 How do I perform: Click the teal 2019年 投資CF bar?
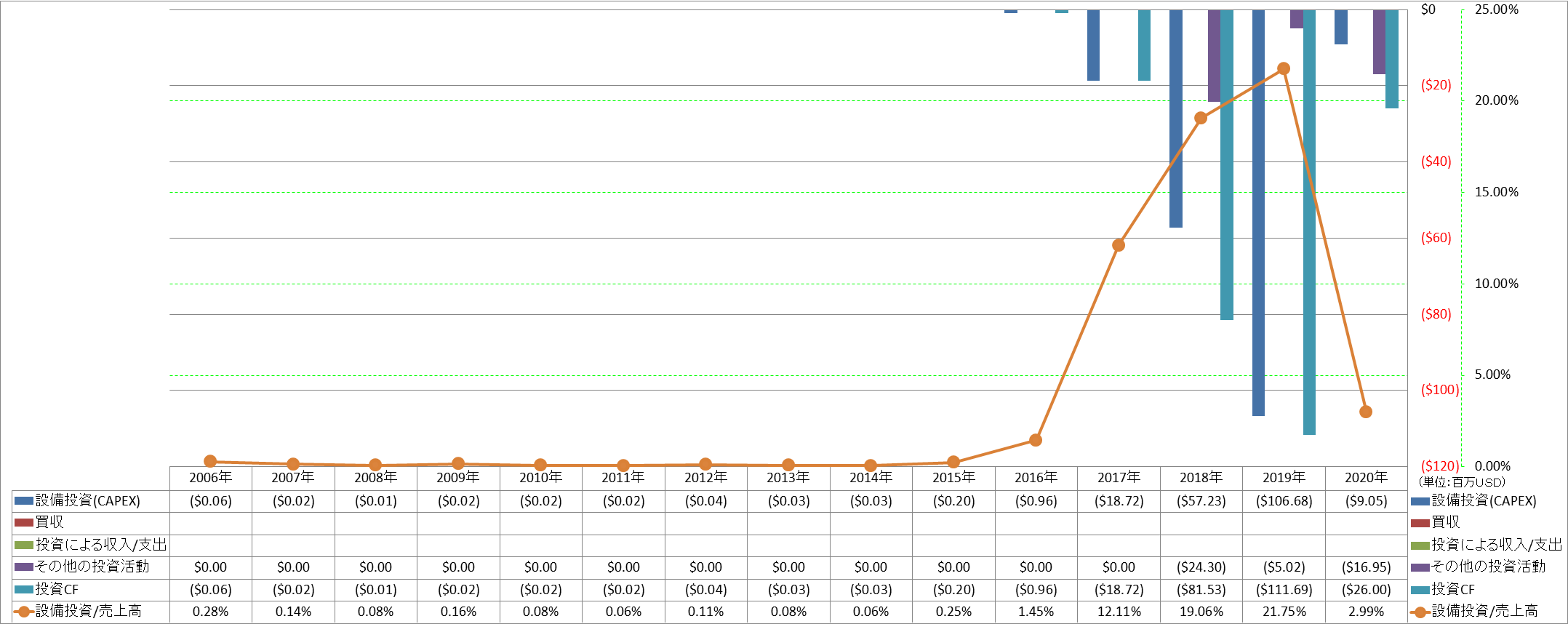pyautogui.click(x=1309, y=222)
